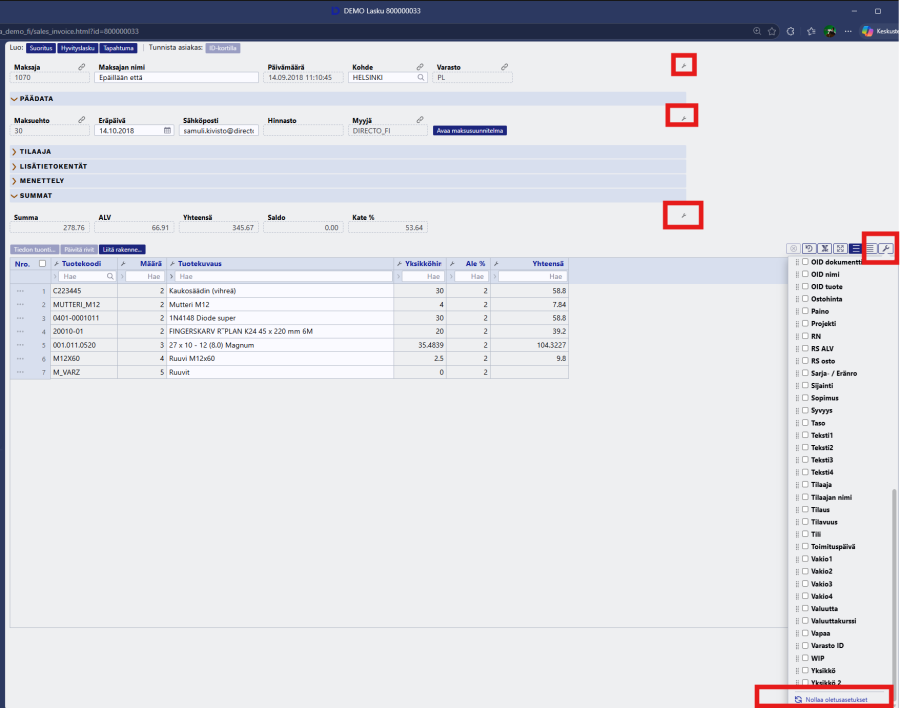Click the wrench icon above the column list

pyautogui.click(x=885, y=248)
